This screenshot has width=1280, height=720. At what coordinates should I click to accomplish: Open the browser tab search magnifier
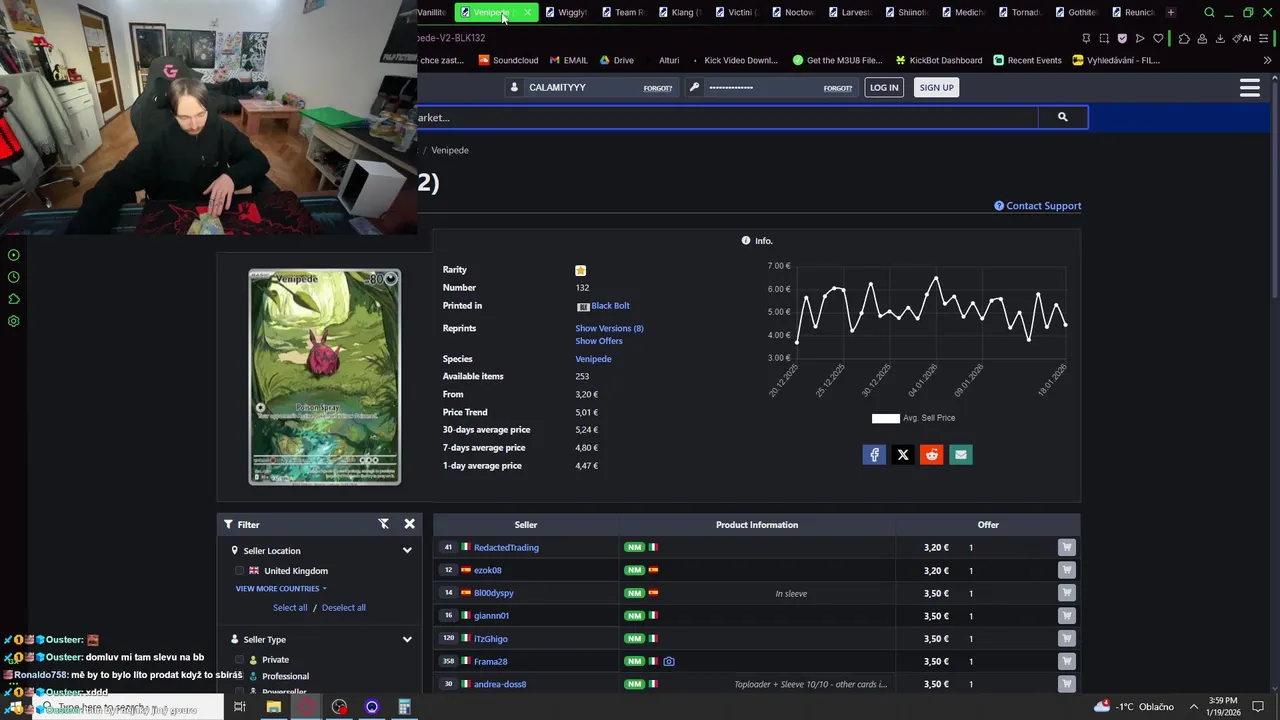click(x=1209, y=12)
